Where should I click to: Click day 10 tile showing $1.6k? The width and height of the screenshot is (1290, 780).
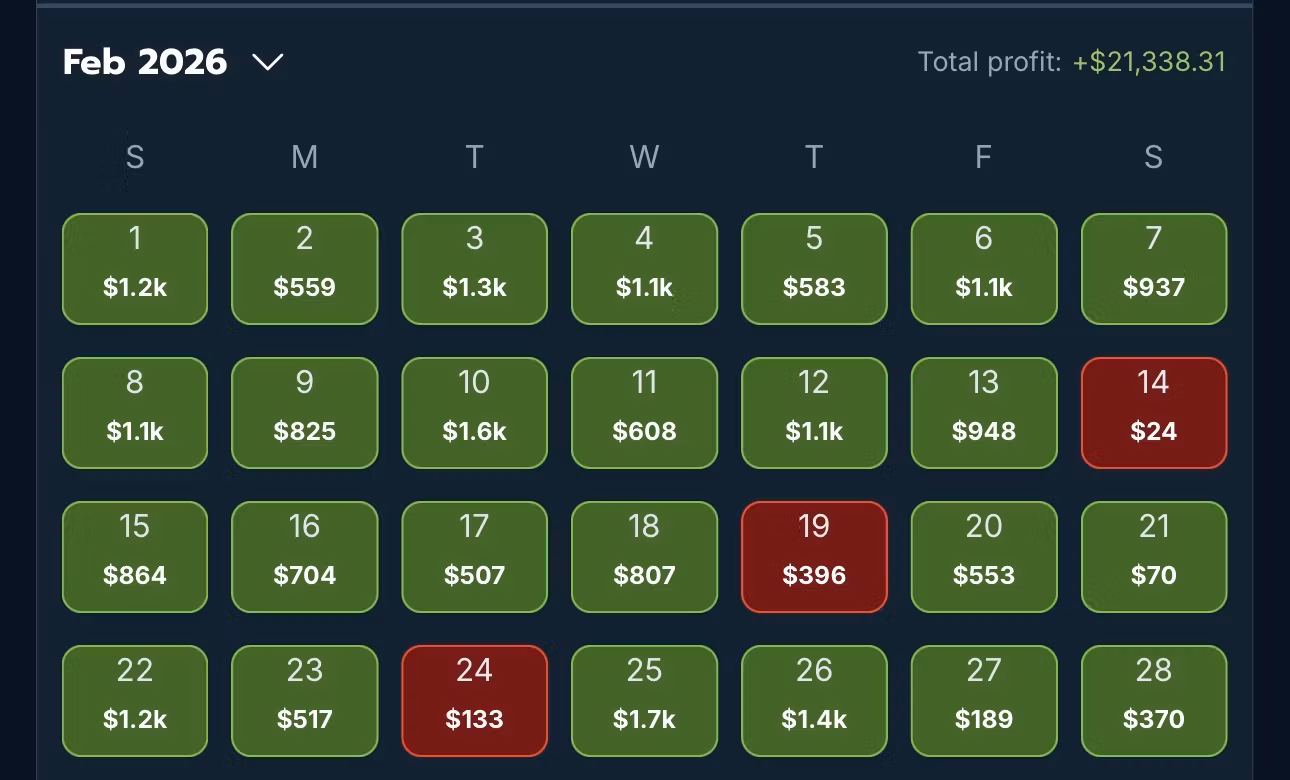475,413
